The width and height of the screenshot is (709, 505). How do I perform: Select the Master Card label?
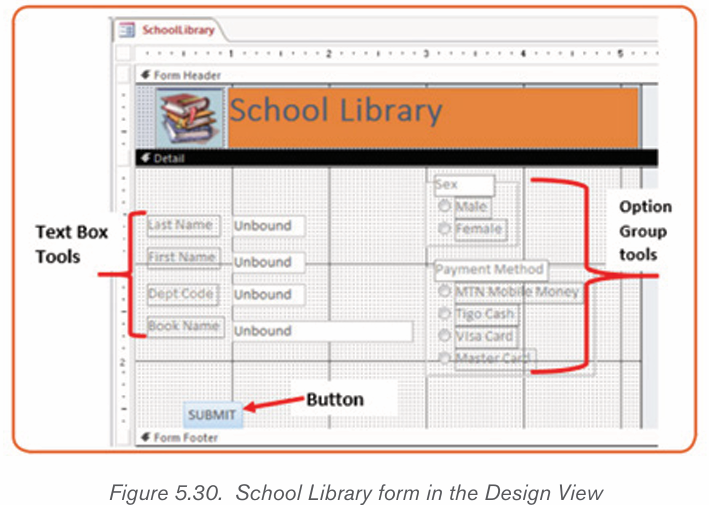[x=495, y=359]
